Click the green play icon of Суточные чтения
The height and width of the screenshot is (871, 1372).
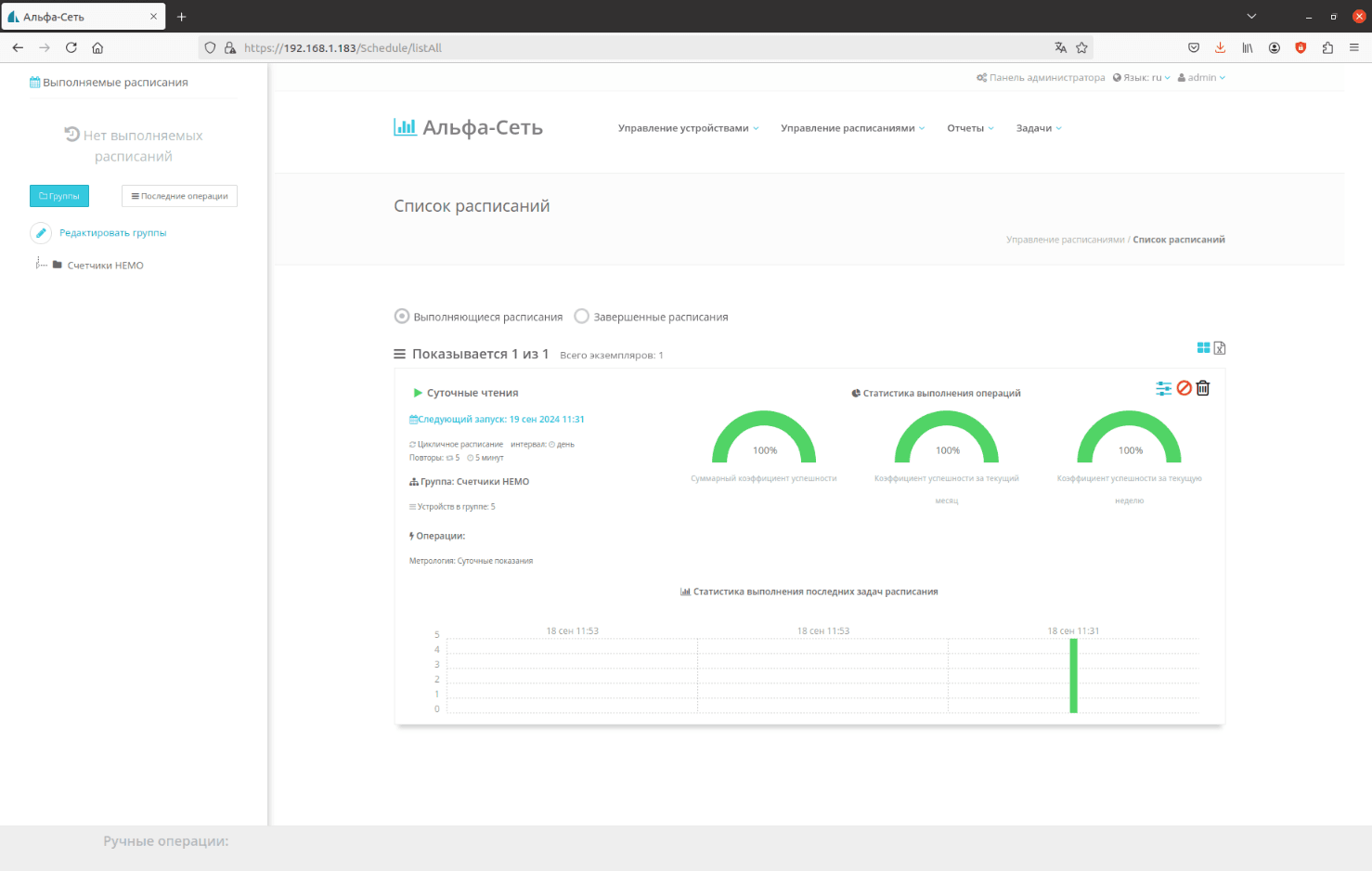coord(418,393)
